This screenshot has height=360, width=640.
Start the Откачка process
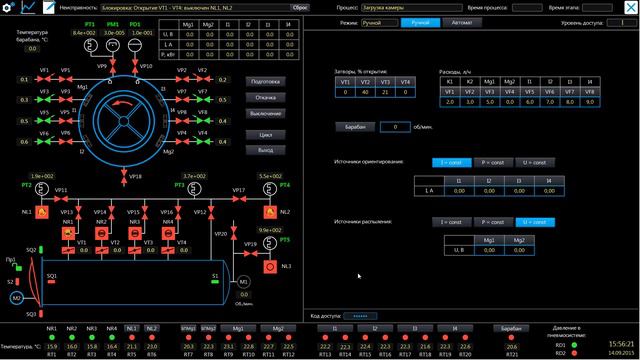265,98
